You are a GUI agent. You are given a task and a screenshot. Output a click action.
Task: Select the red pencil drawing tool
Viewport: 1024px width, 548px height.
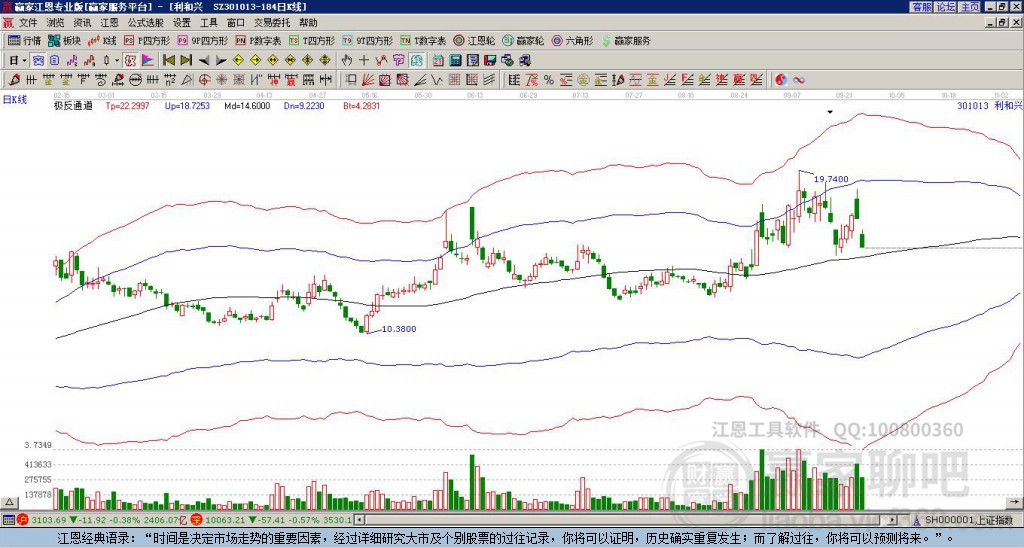pos(14,80)
